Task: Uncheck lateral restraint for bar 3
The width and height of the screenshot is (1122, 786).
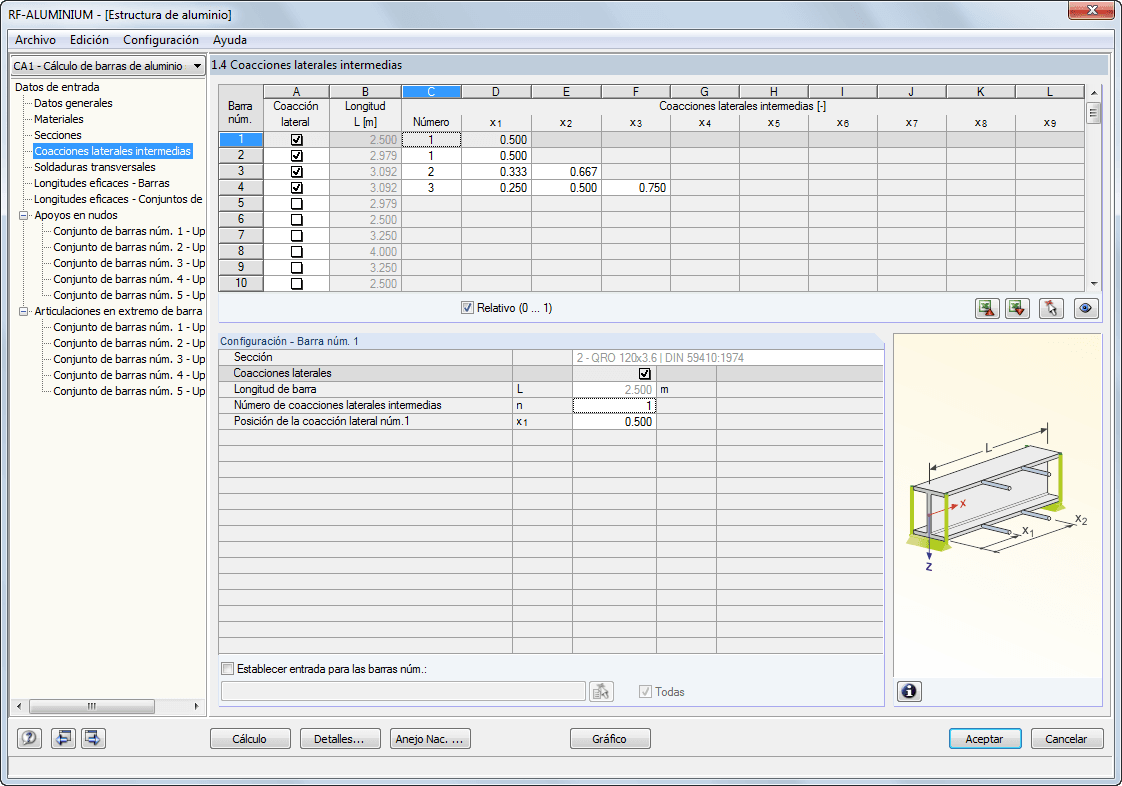Action: coord(297,172)
